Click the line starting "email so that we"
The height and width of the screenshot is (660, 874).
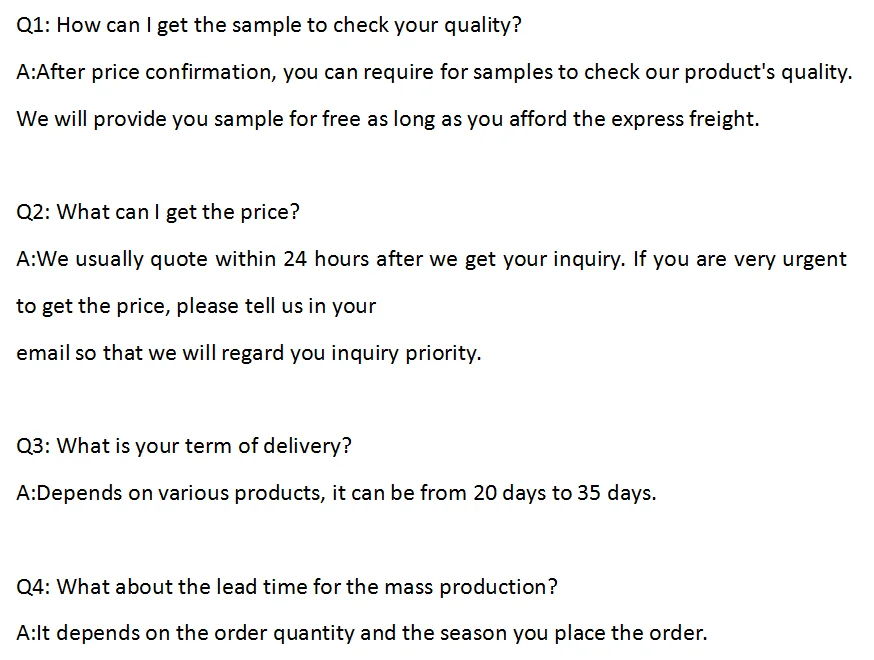(x=248, y=353)
